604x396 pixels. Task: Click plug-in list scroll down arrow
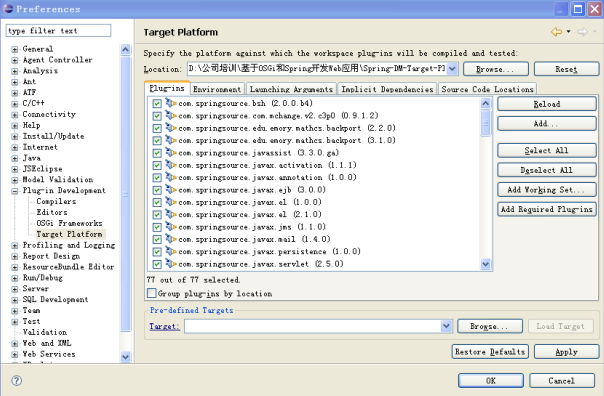pos(485,264)
